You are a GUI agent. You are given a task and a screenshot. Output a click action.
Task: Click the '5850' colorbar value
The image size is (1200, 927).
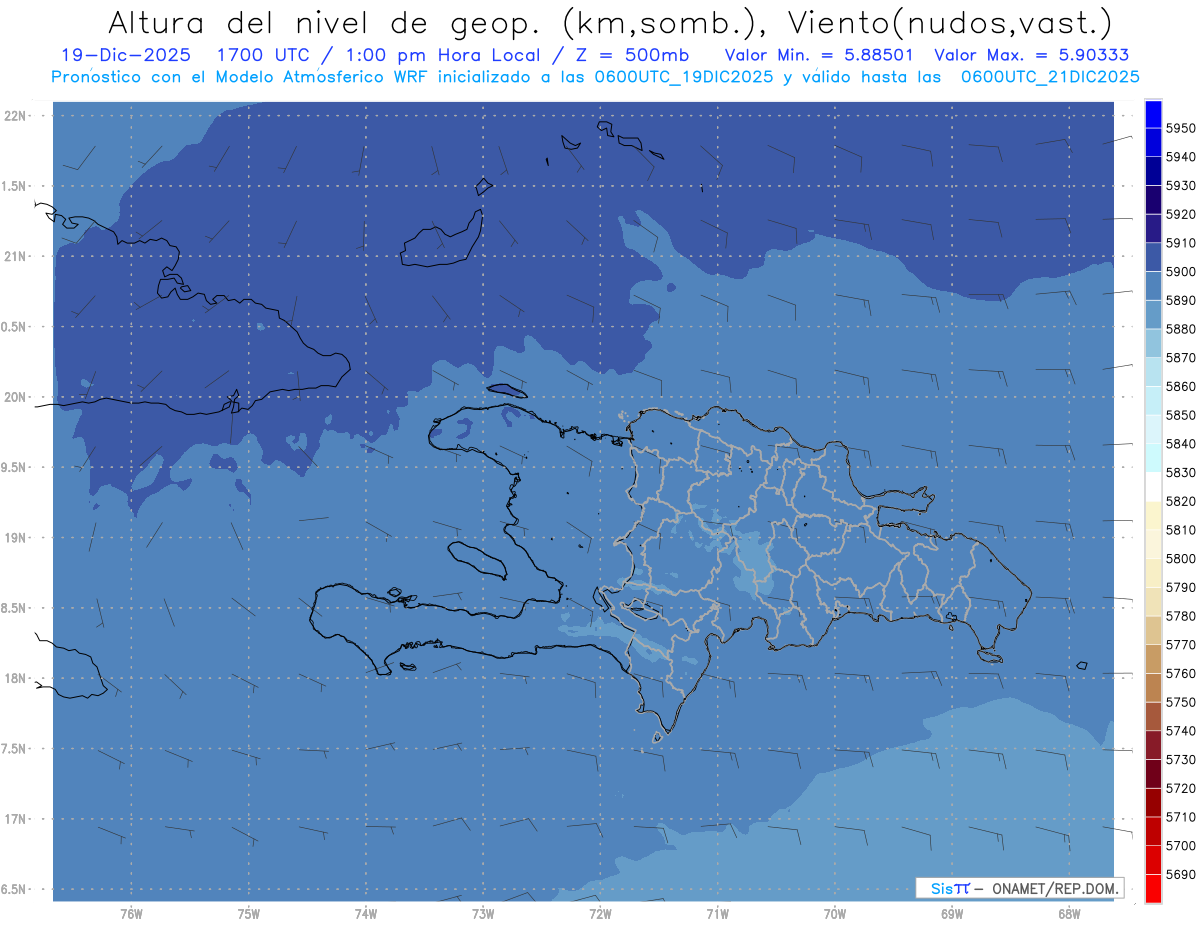click(x=1180, y=415)
